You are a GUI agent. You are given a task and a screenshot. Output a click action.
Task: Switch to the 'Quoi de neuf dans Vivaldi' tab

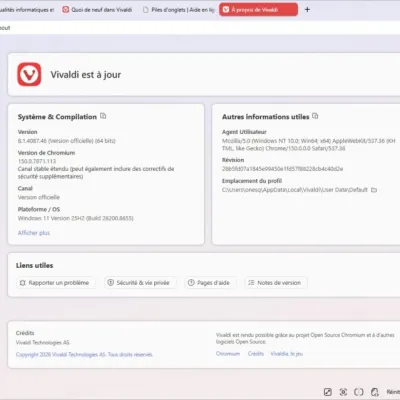97,10
